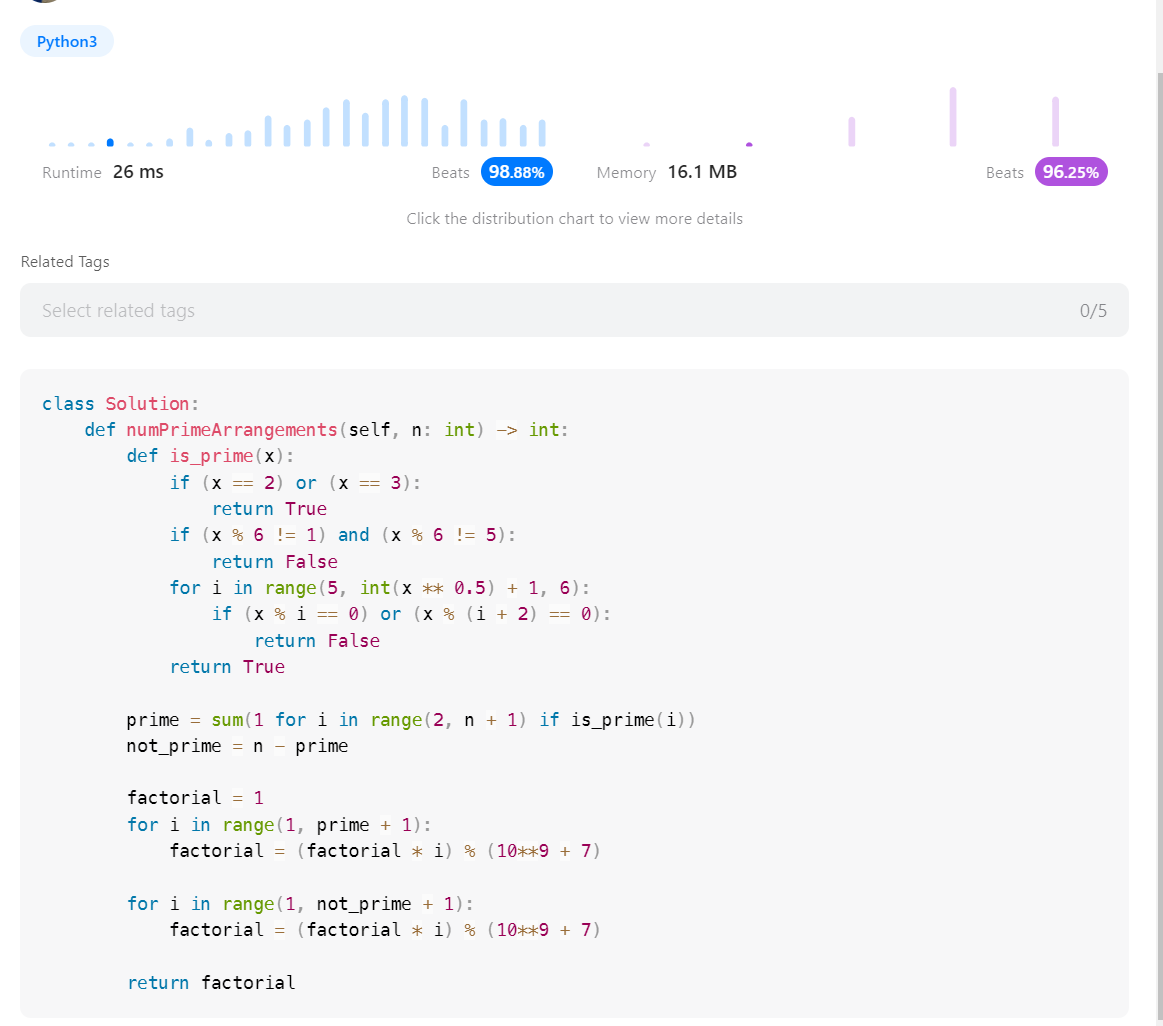Click the highlighted dark-blue runtime bar
The image size is (1163, 1026).
pyautogui.click(x=110, y=142)
